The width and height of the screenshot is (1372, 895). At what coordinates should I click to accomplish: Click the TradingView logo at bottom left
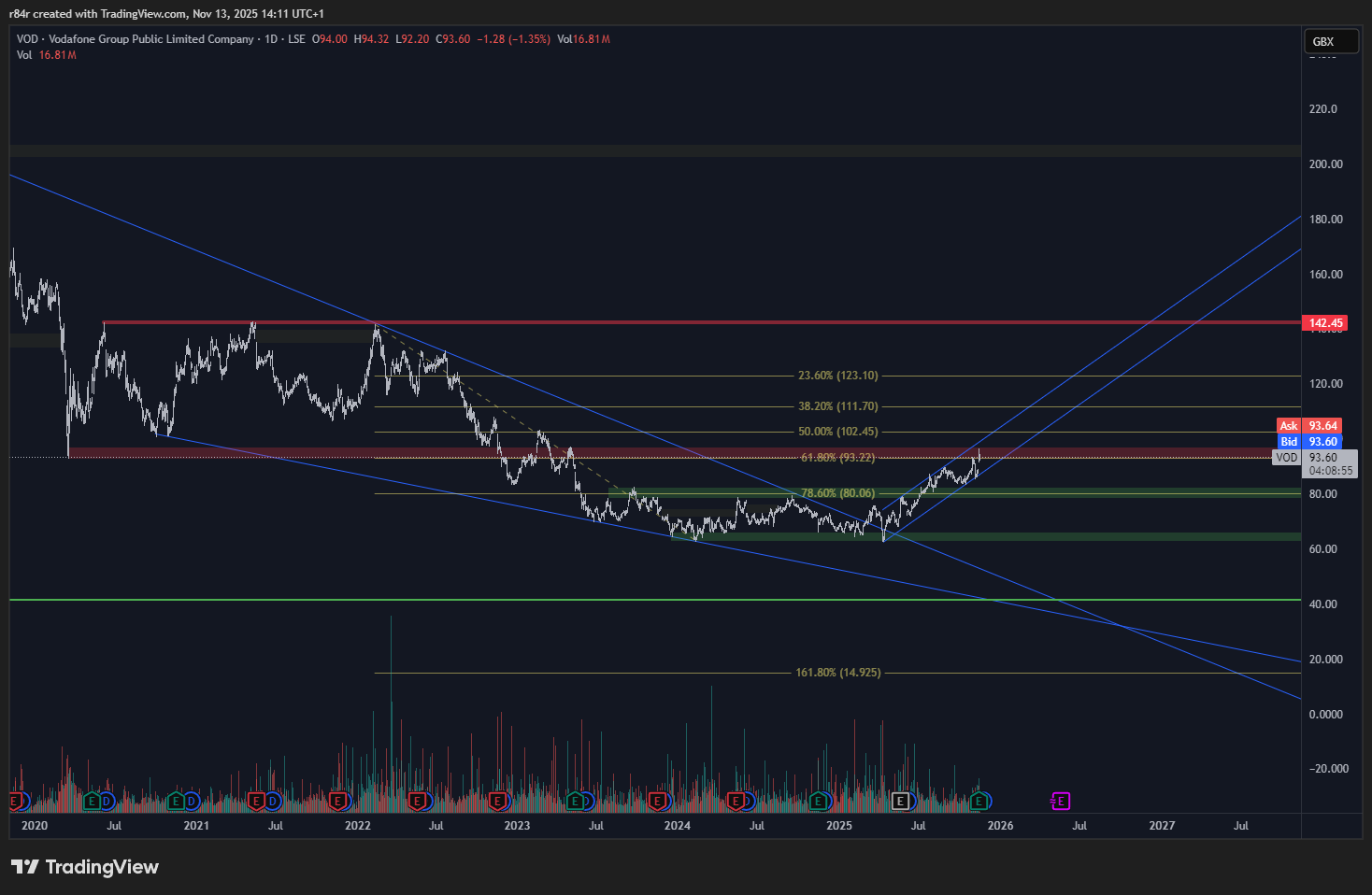(x=85, y=867)
